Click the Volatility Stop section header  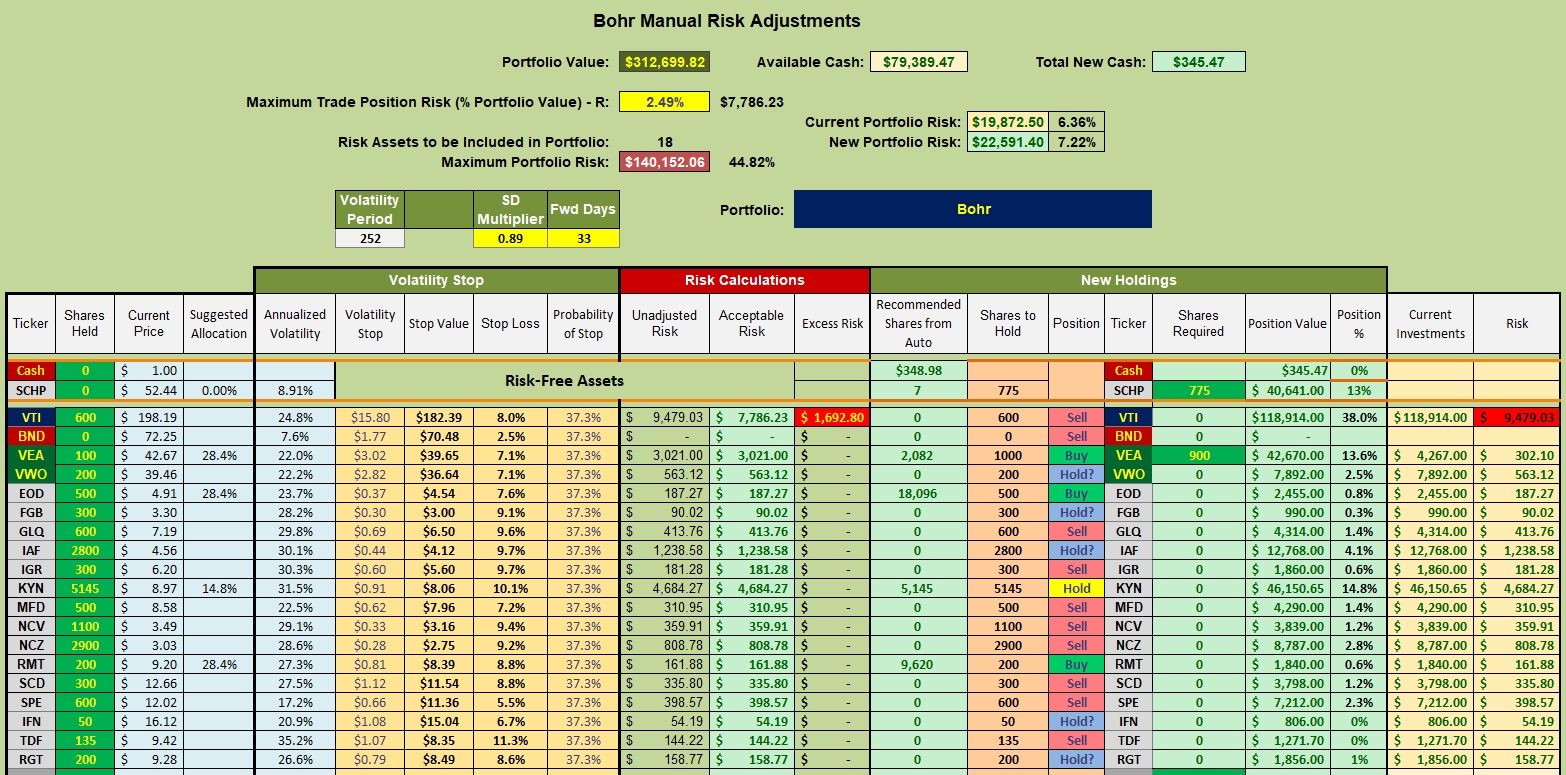point(437,280)
